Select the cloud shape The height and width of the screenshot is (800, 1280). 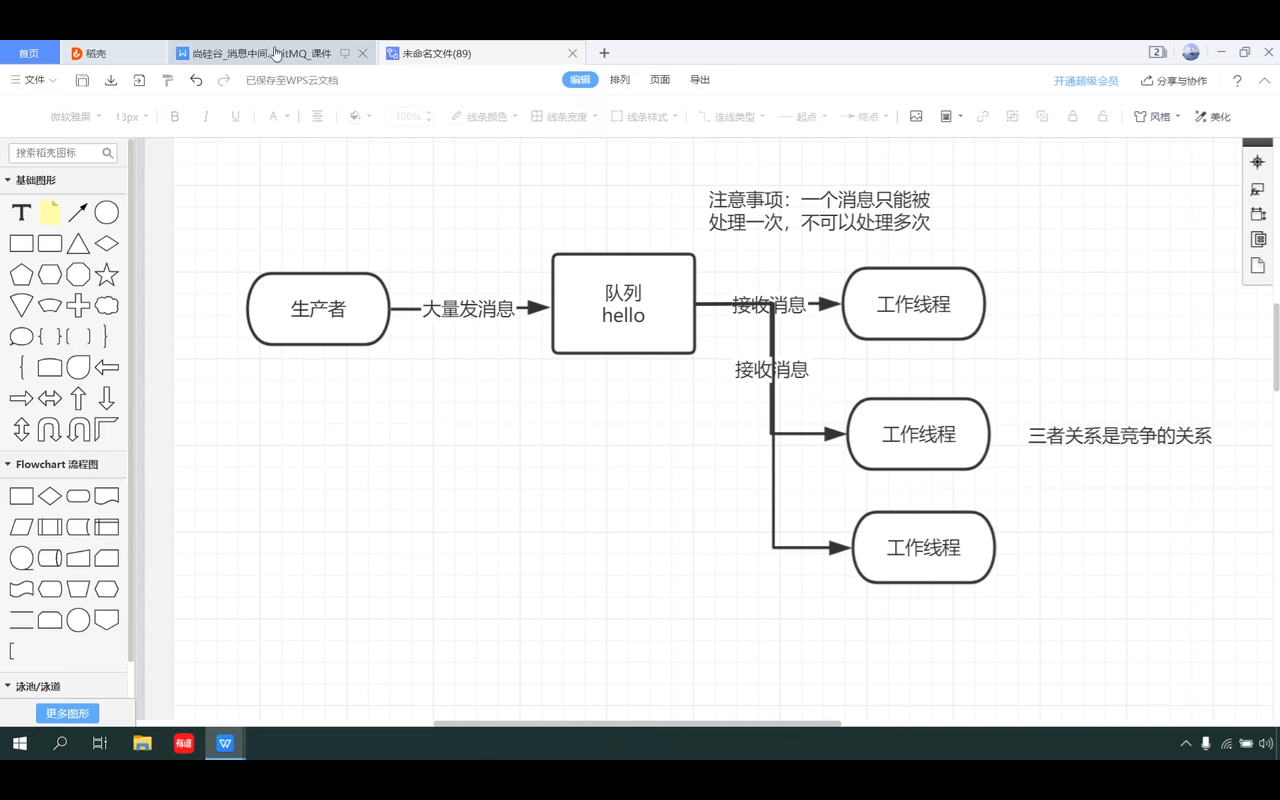click(x=107, y=305)
